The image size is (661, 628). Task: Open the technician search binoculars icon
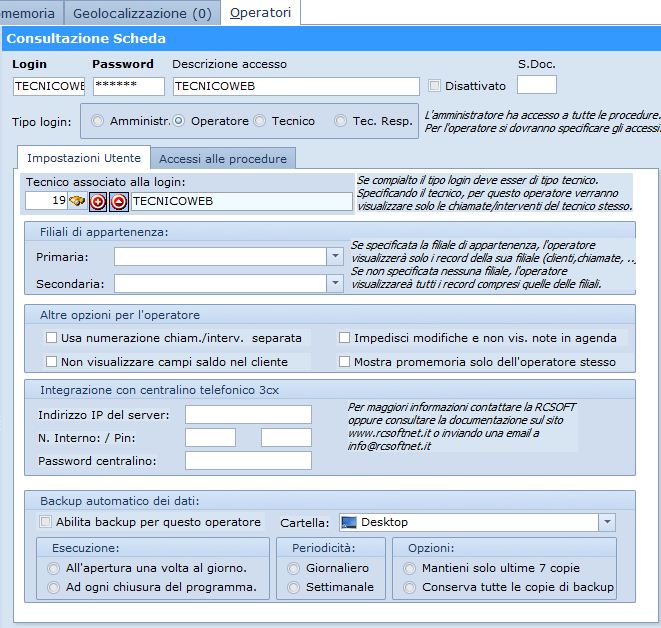click(x=77, y=201)
